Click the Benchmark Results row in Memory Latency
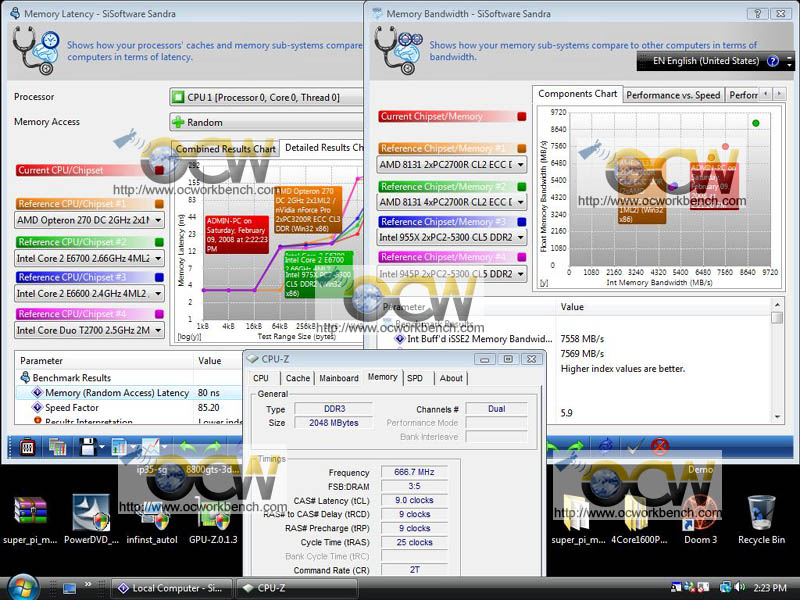 pyautogui.click(x=129, y=378)
